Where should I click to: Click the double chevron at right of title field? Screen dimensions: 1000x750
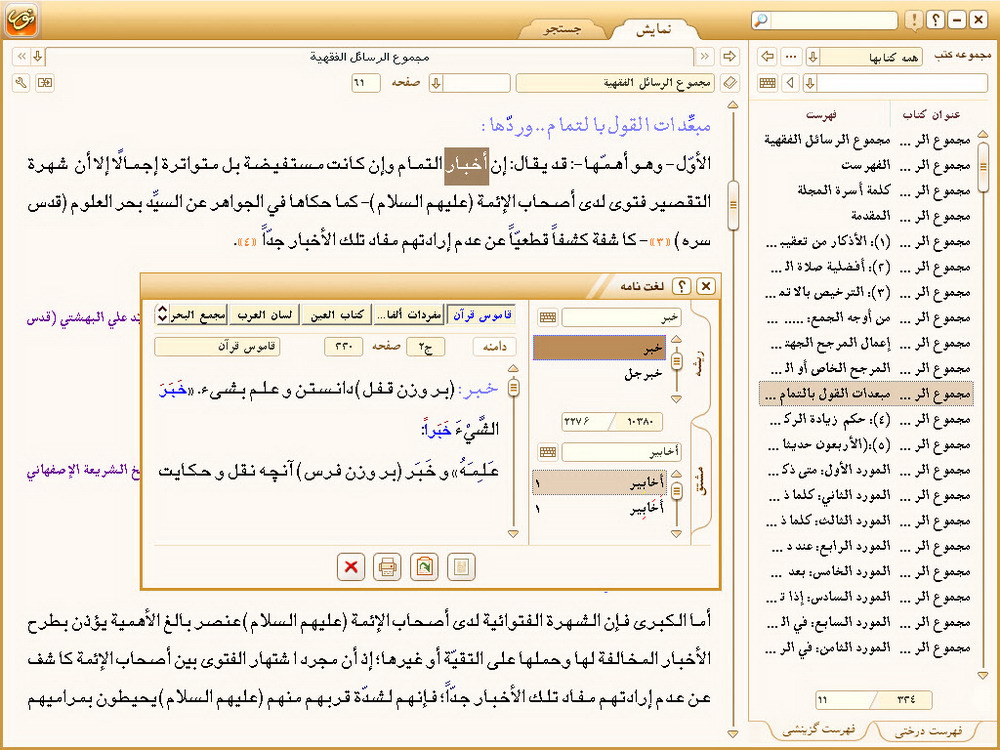(x=704, y=56)
